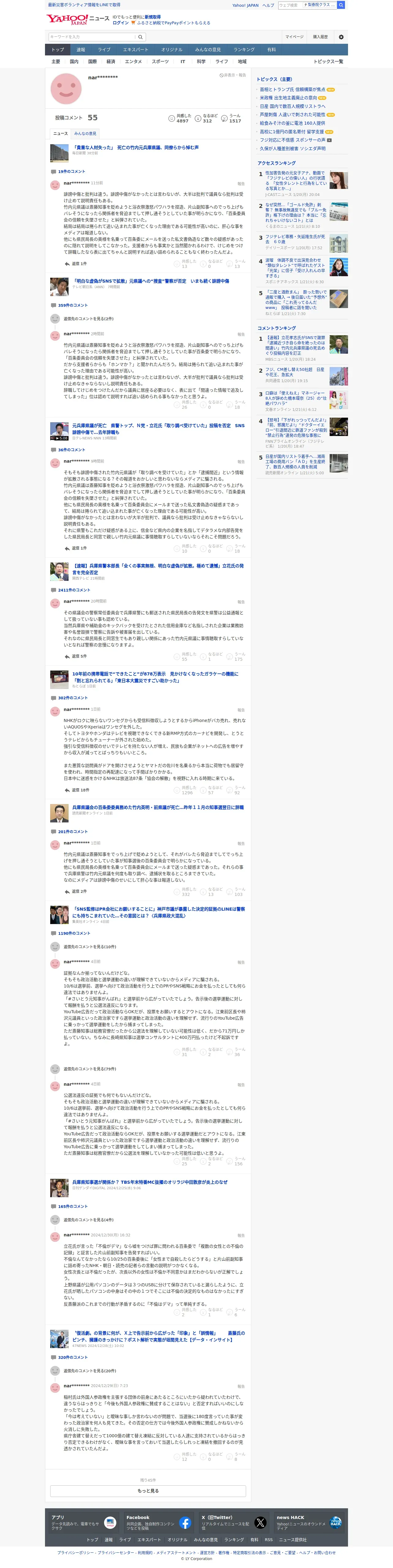Click the keyword search magnifier icon

click(x=140, y=37)
